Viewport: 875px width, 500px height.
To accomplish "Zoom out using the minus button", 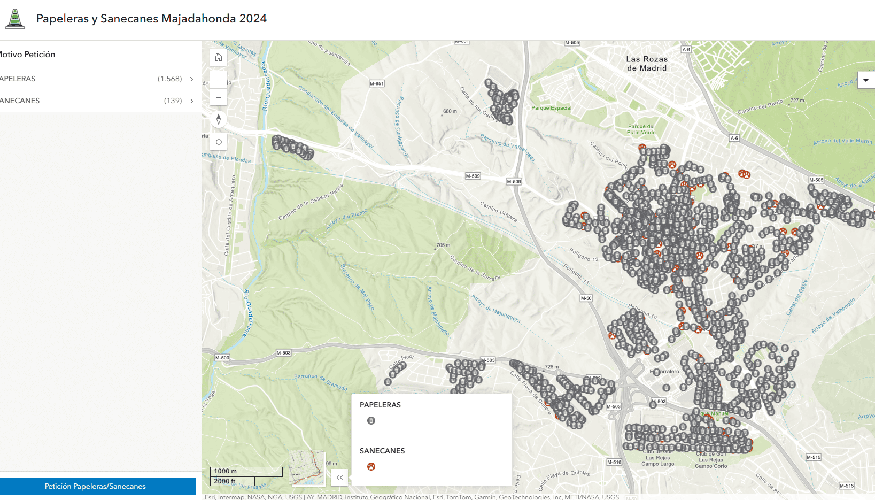I will [x=218, y=97].
